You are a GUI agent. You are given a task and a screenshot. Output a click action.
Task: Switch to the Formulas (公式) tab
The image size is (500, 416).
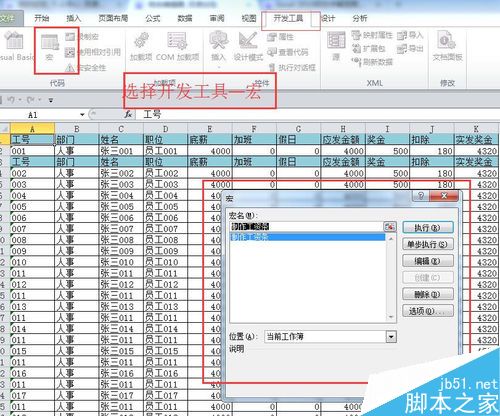[153, 18]
